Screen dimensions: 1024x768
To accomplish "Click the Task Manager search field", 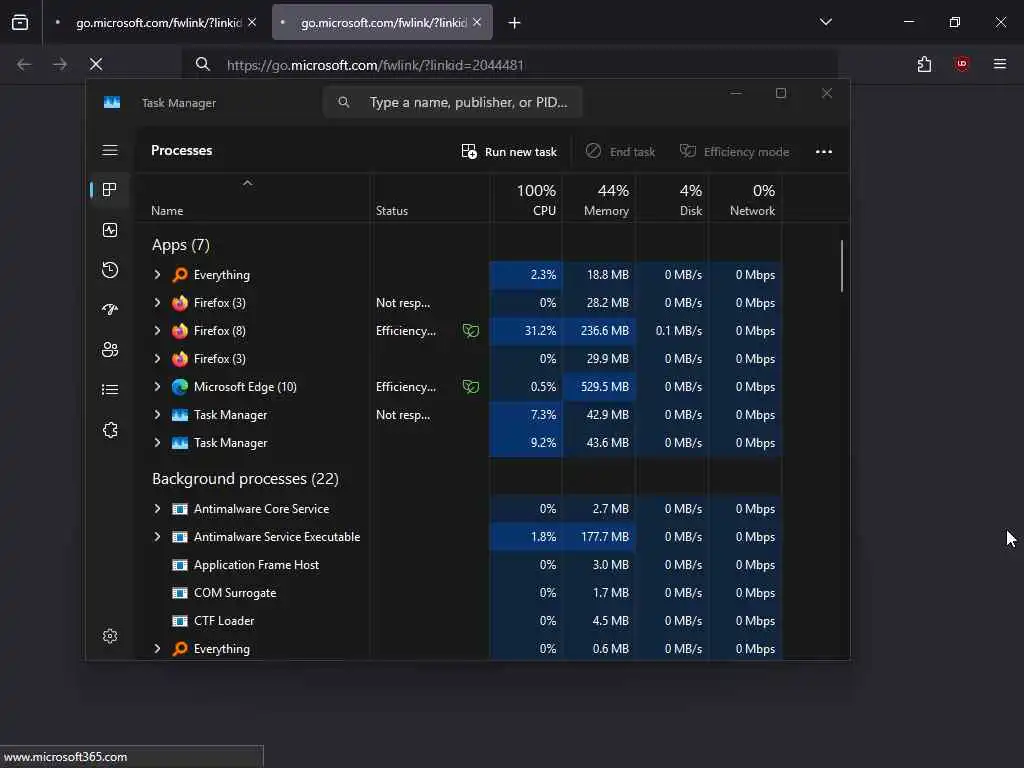I will (x=453, y=103).
